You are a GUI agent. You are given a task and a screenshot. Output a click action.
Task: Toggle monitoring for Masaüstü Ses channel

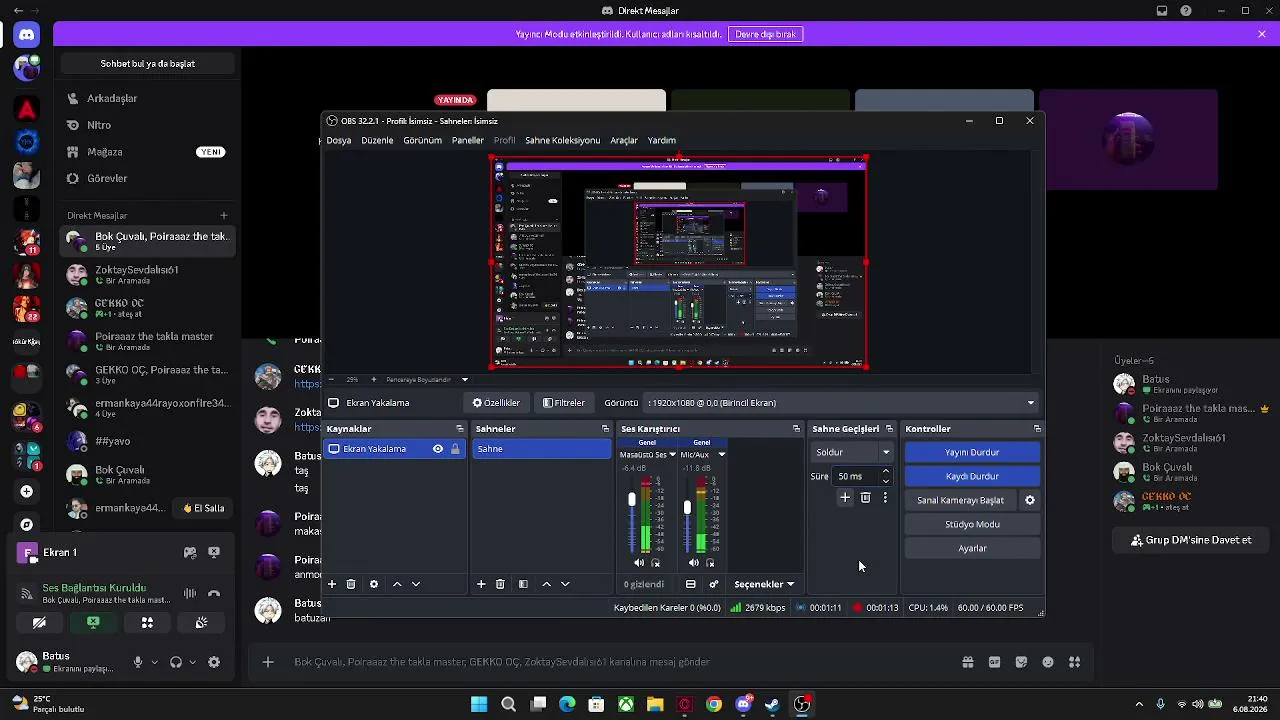(656, 563)
